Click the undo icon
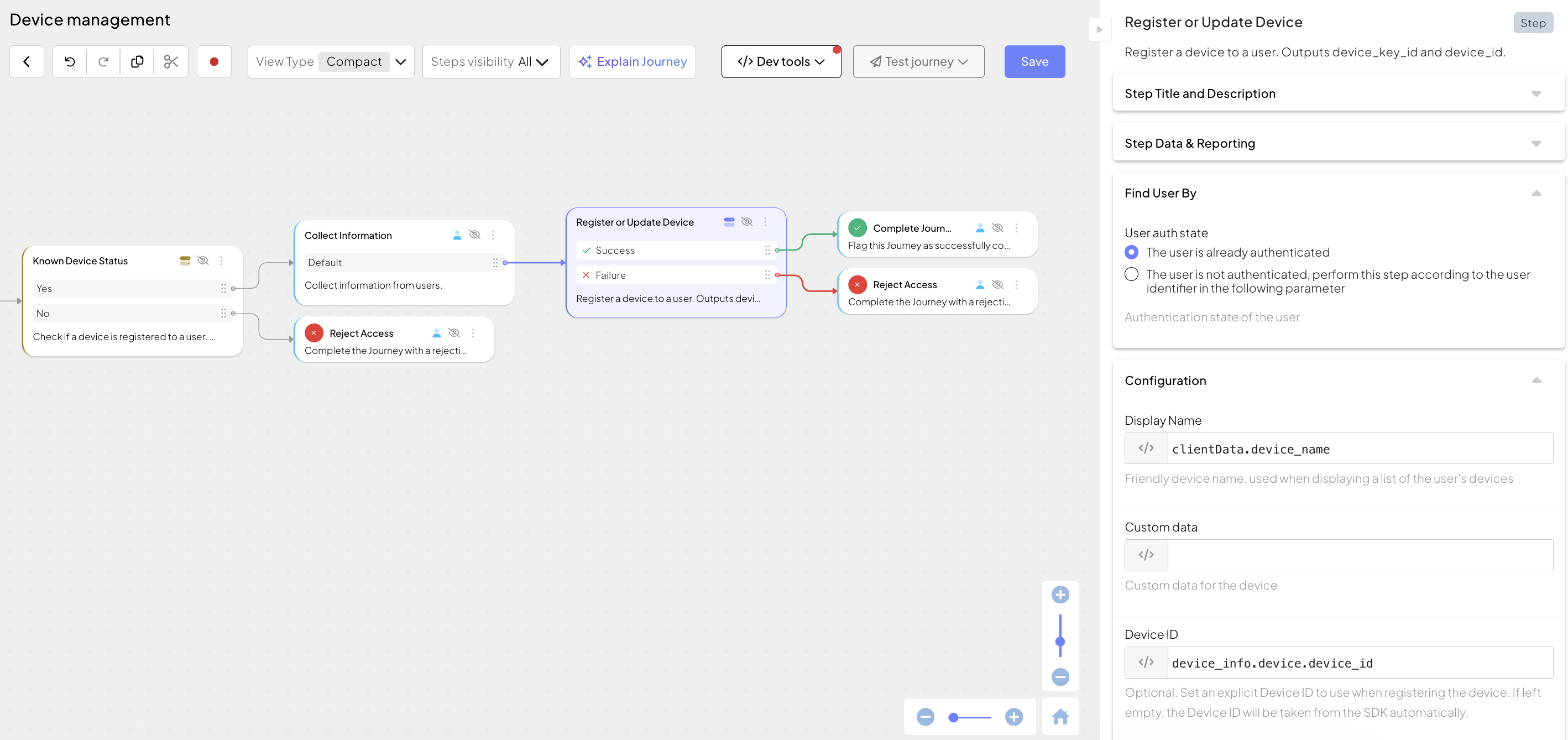This screenshot has height=740, width=1568. point(70,61)
